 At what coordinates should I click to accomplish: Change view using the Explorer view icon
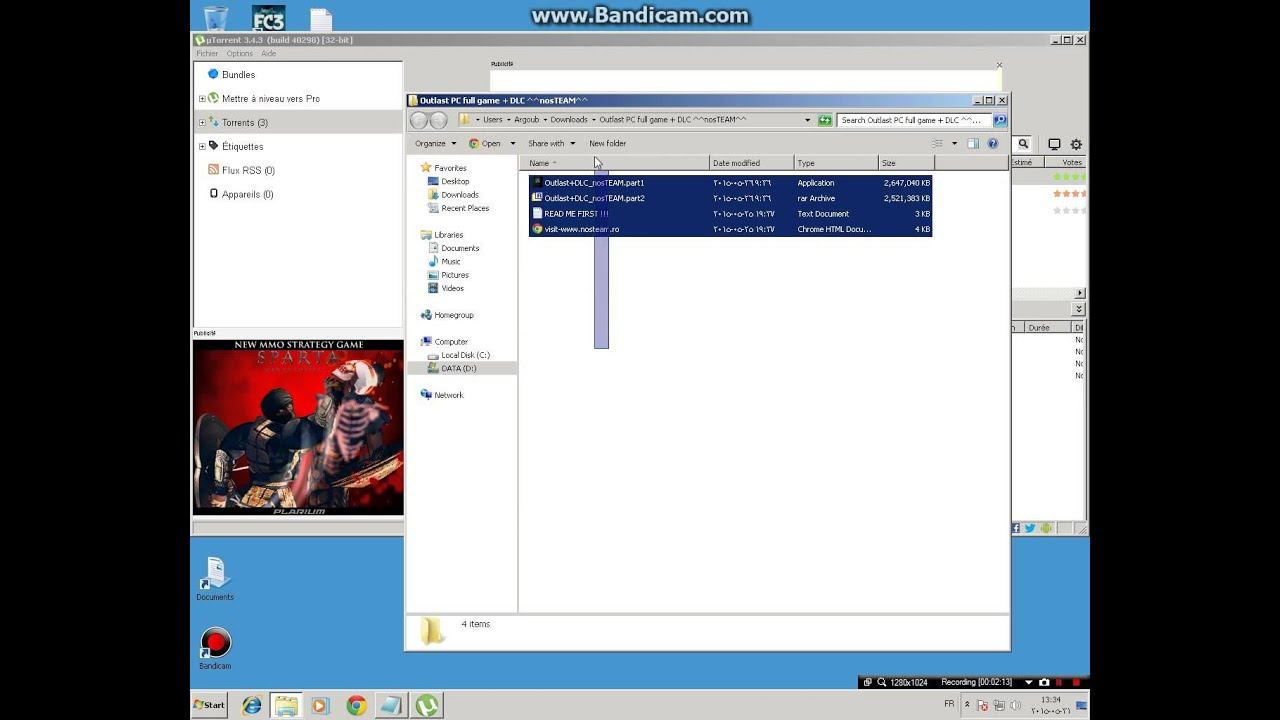click(x=938, y=144)
